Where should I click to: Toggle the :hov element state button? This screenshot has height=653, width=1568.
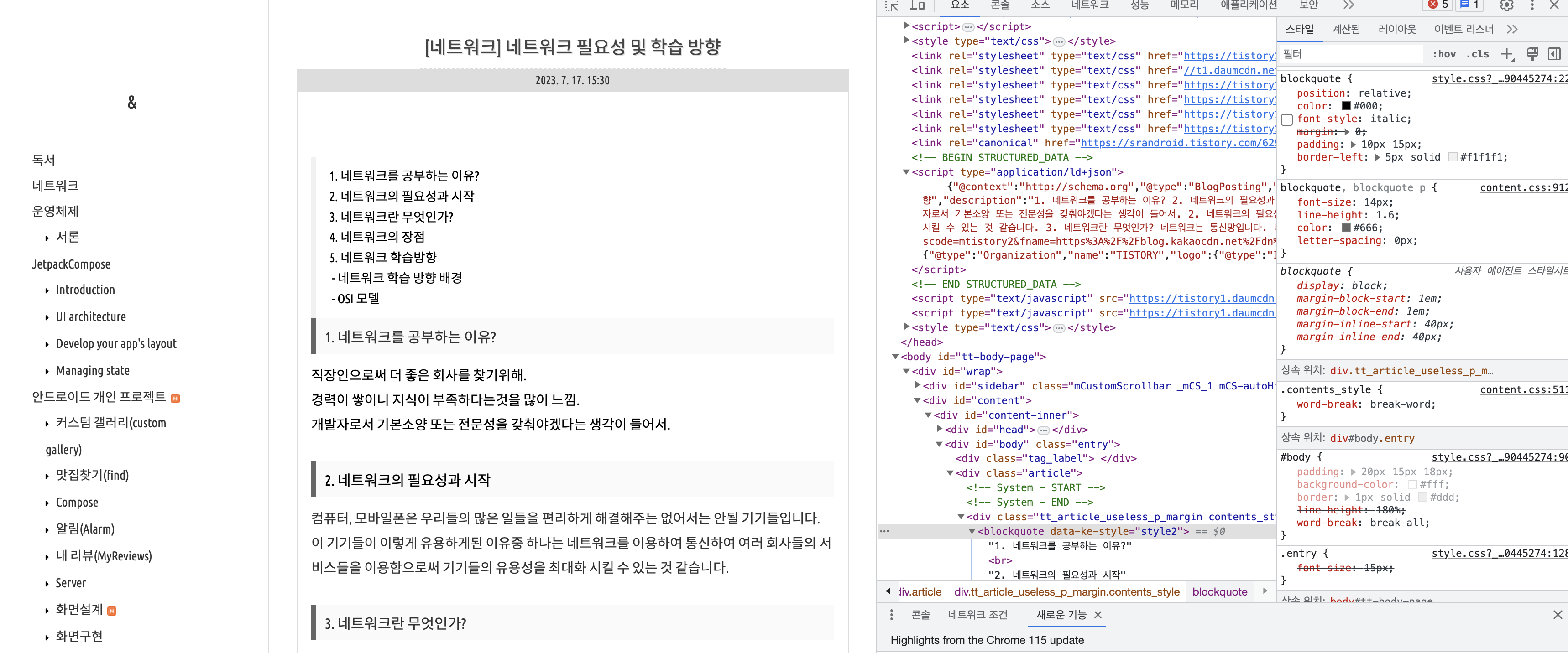tap(1444, 54)
